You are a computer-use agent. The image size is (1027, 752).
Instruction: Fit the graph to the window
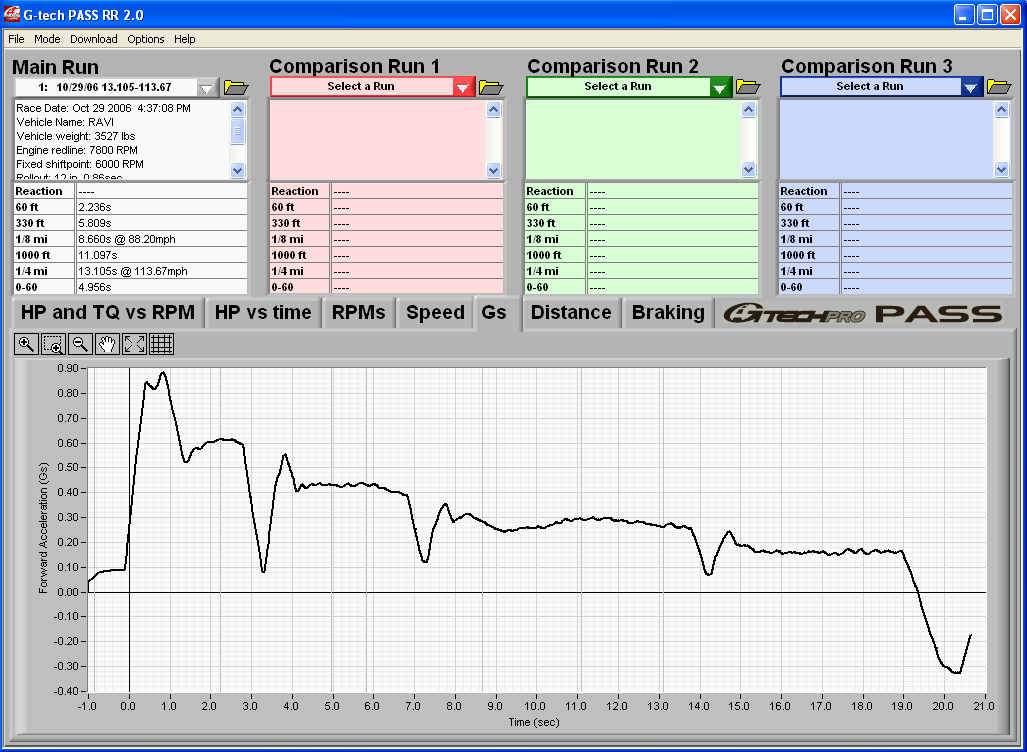133,344
